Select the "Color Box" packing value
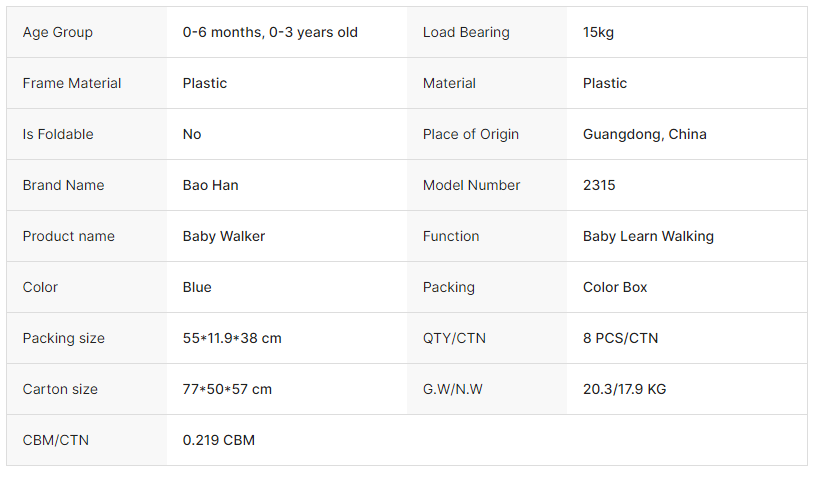 point(615,287)
